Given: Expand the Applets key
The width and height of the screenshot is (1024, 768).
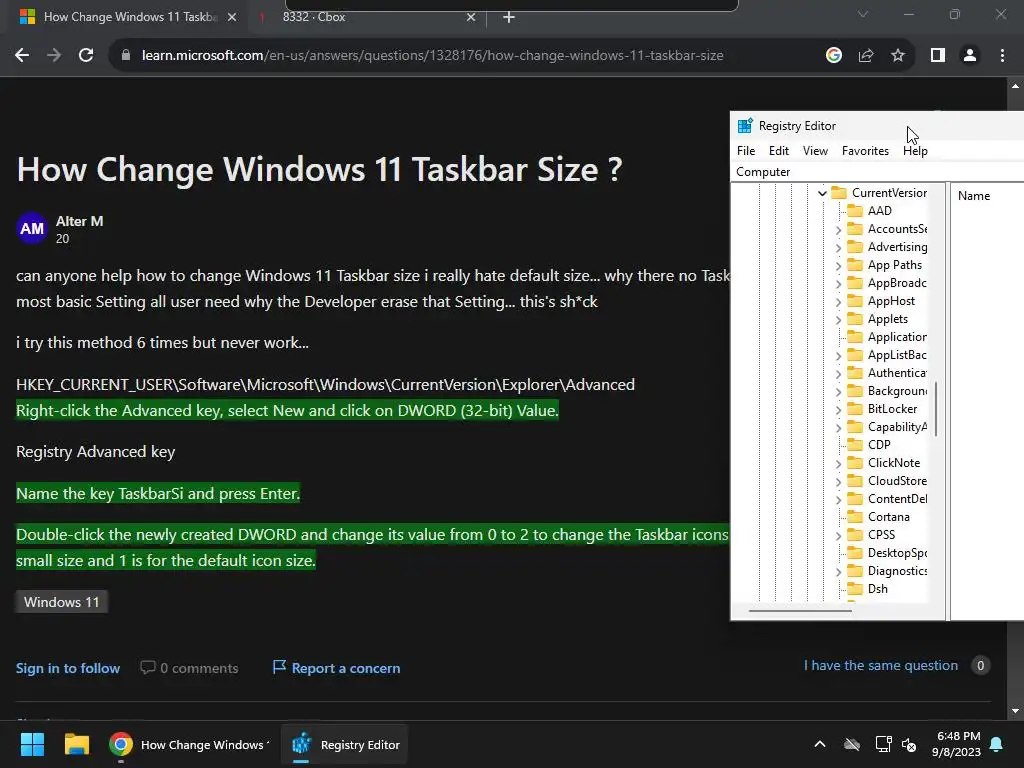Looking at the screenshot, I should tap(839, 319).
